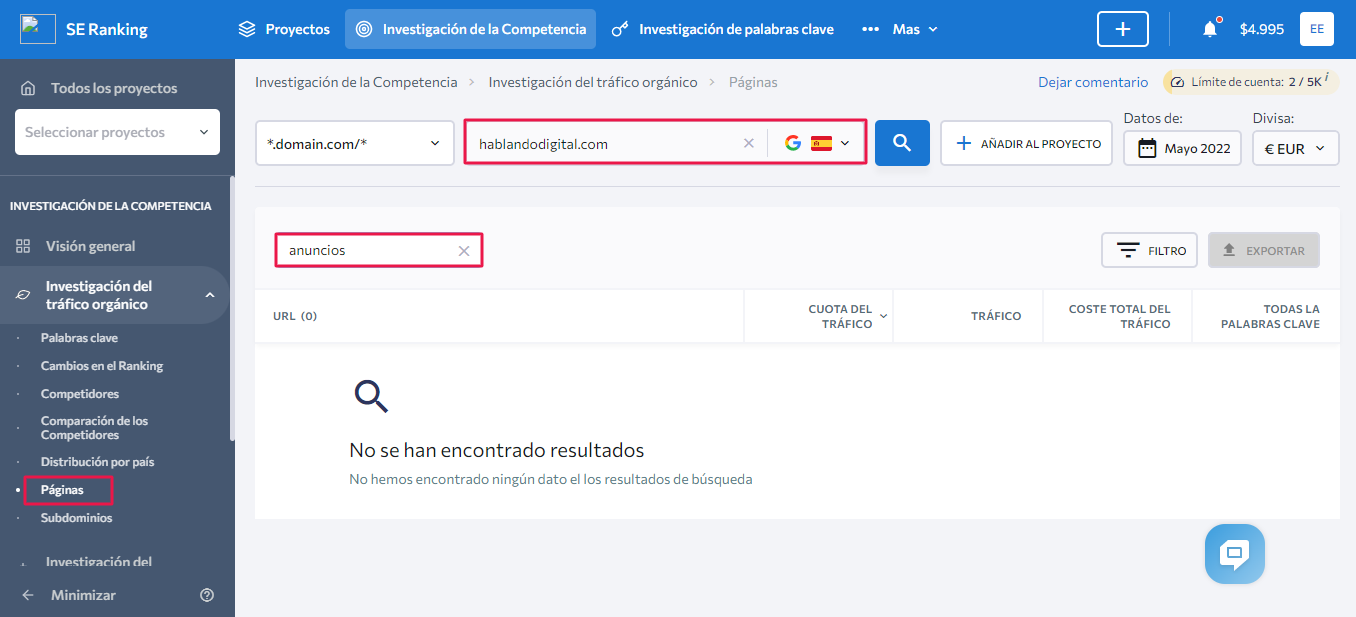Click COSTE TOTAL DEL TRÁFICO header

pyautogui.click(x=1118, y=316)
